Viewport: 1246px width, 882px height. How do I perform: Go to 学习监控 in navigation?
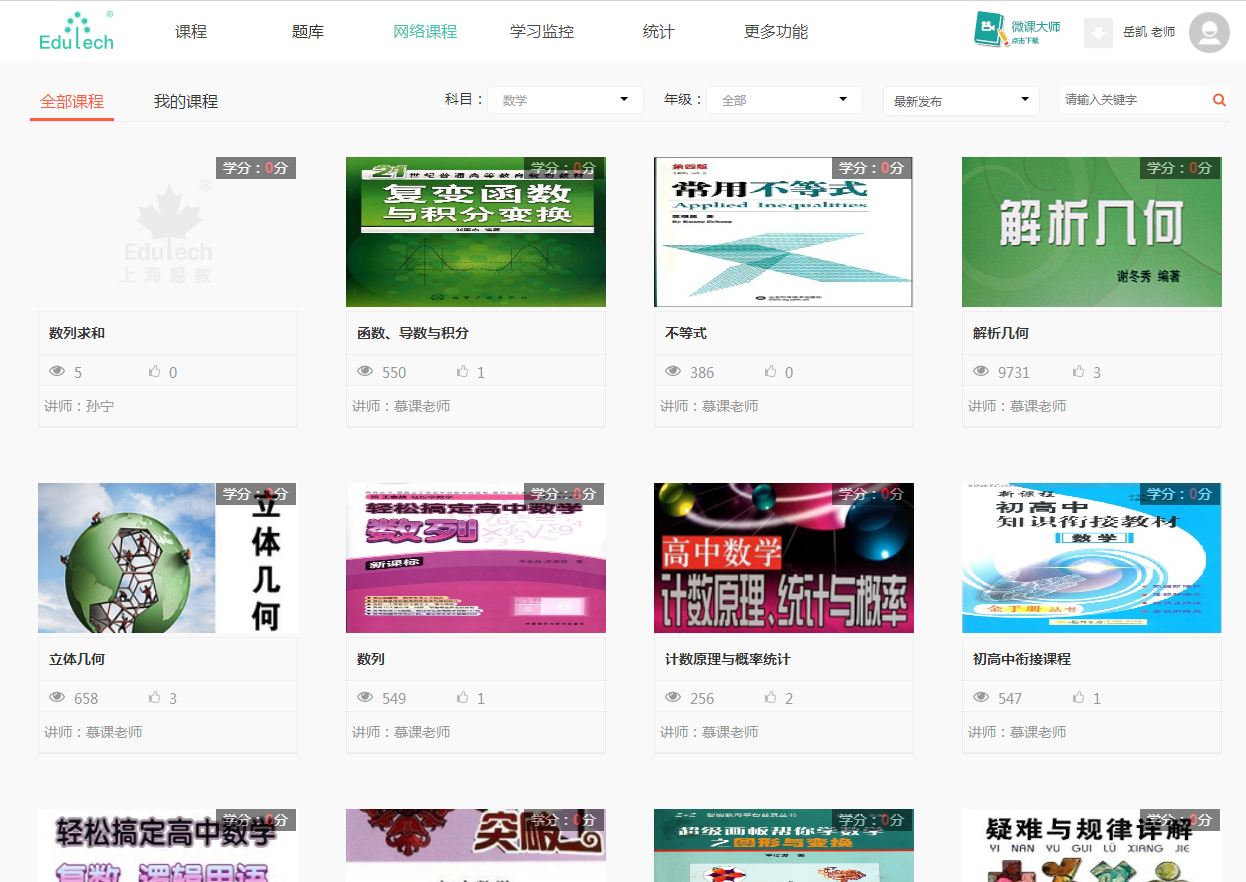point(542,32)
